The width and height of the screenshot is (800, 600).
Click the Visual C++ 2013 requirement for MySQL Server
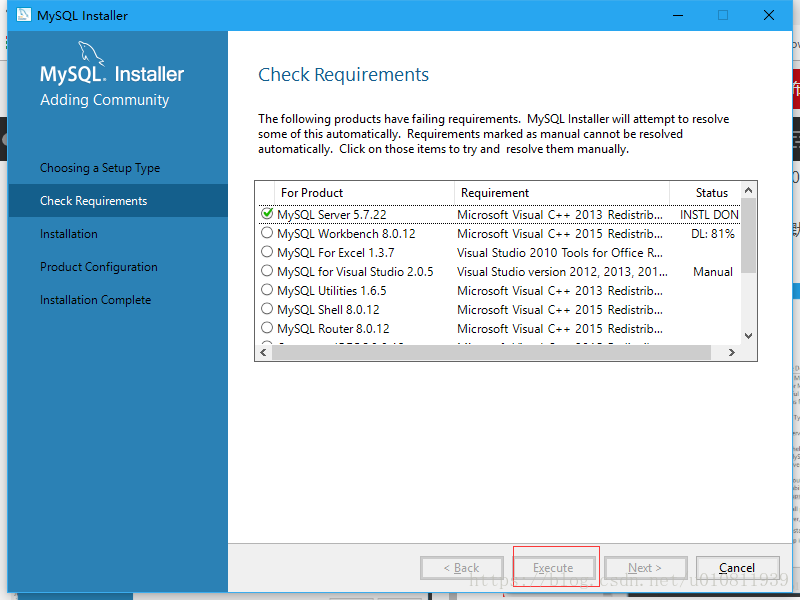coord(560,215)
